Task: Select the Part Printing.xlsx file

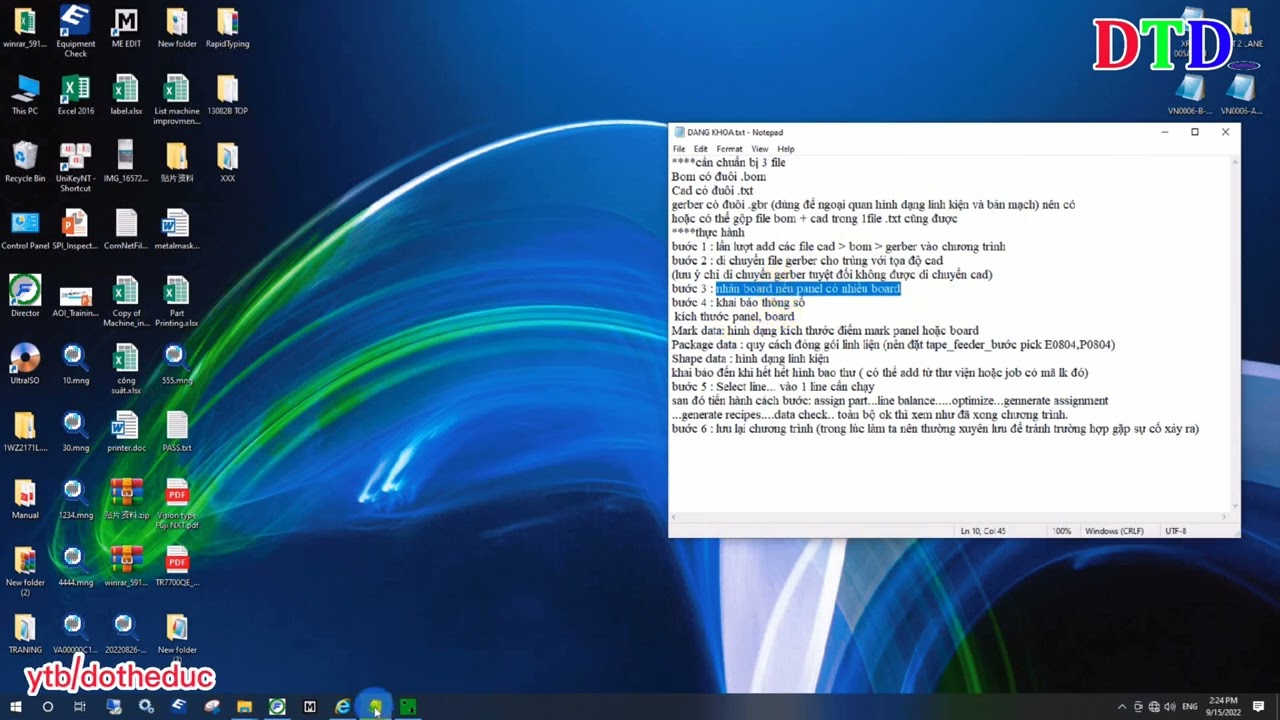Action: (x=177, y=302)
